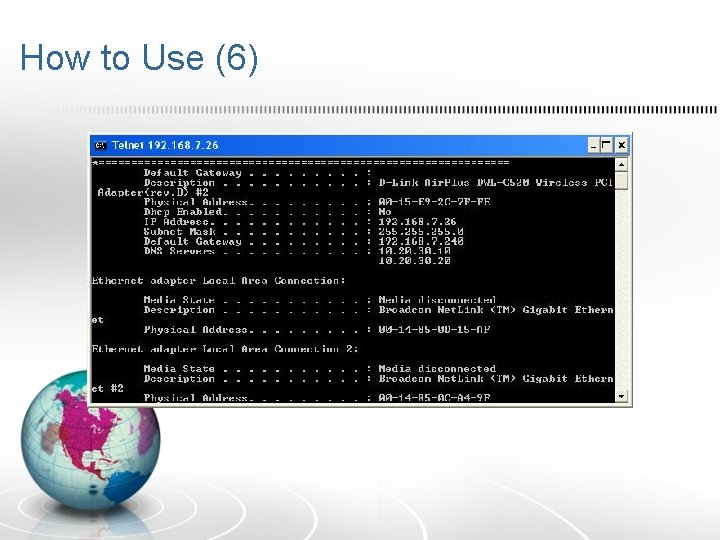Click the 'Ethernet adapter Local Area Connection:' heading
Screen dimensions: 720x540
218,281
